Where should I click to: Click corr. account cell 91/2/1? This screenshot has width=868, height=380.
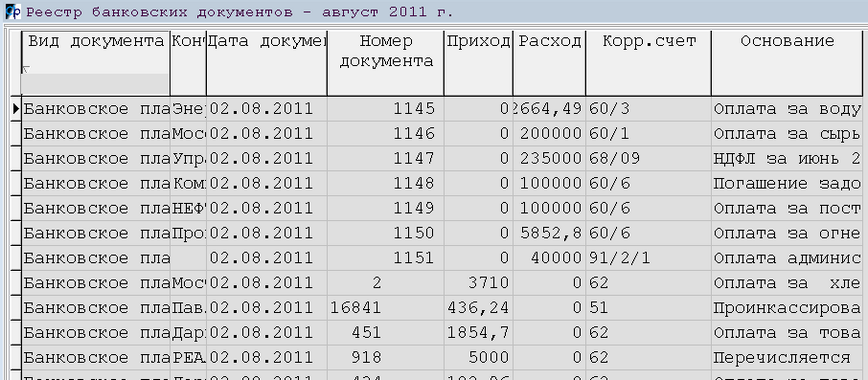(648, 259)
